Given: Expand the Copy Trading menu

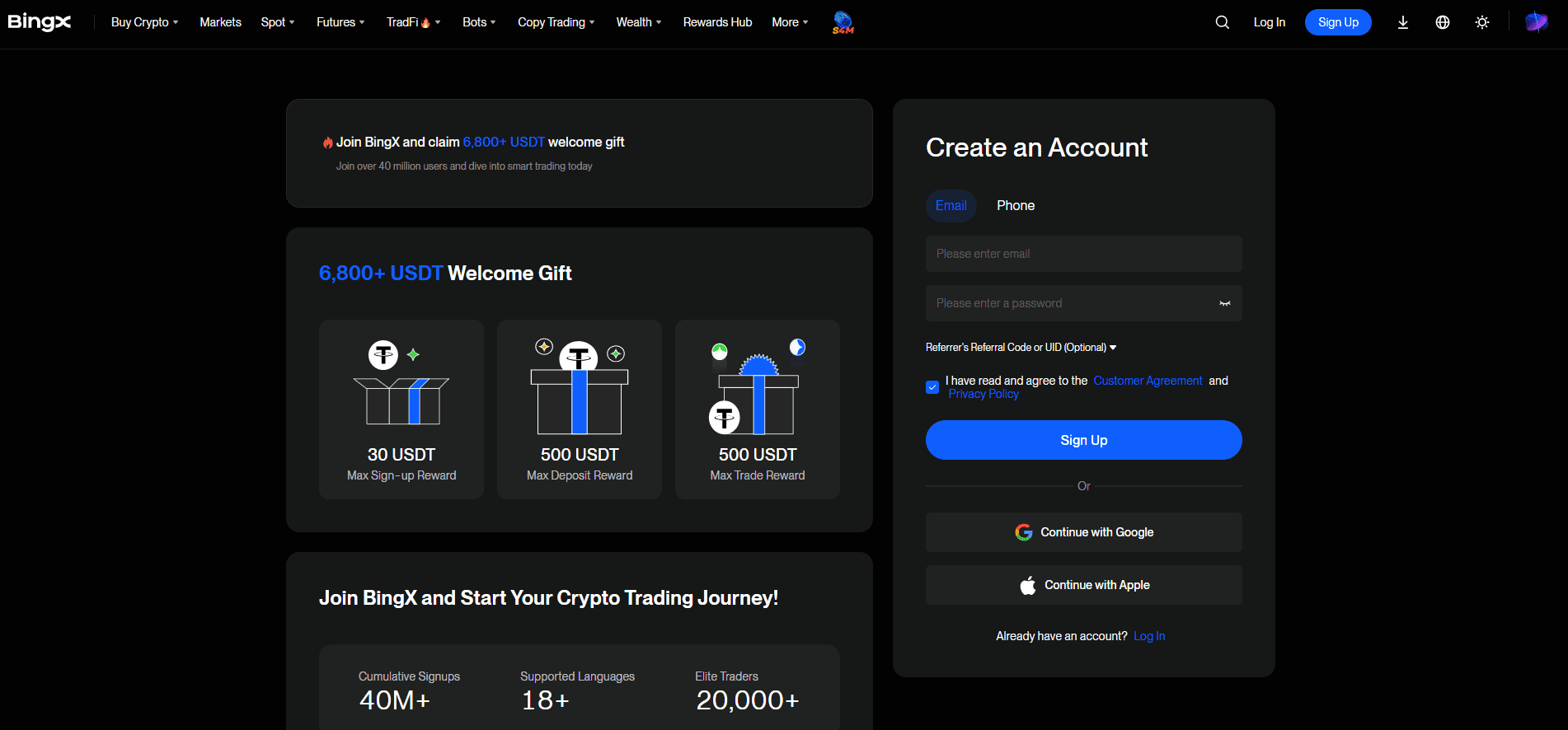Looking at the screenshot, I should (x=556, y=22).
